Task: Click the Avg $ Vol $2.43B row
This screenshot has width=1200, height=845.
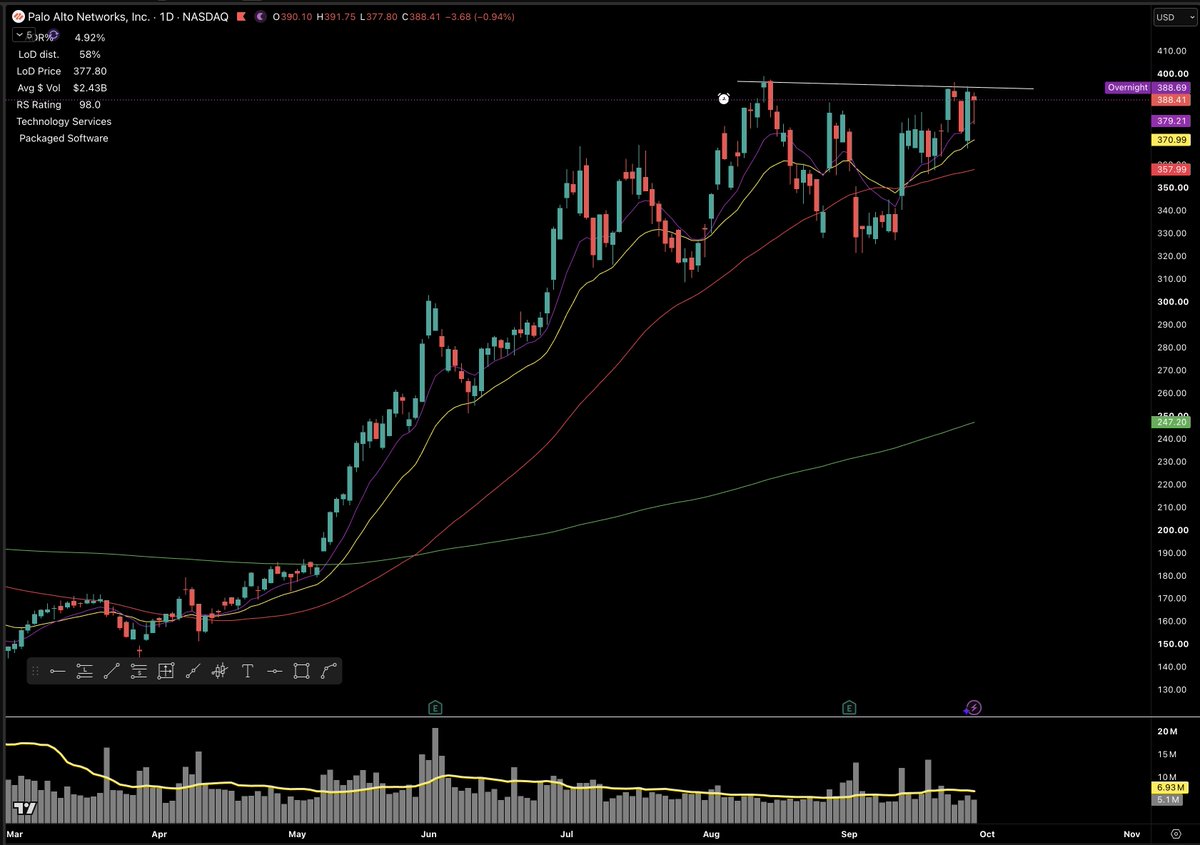Action: coord(62,88)
